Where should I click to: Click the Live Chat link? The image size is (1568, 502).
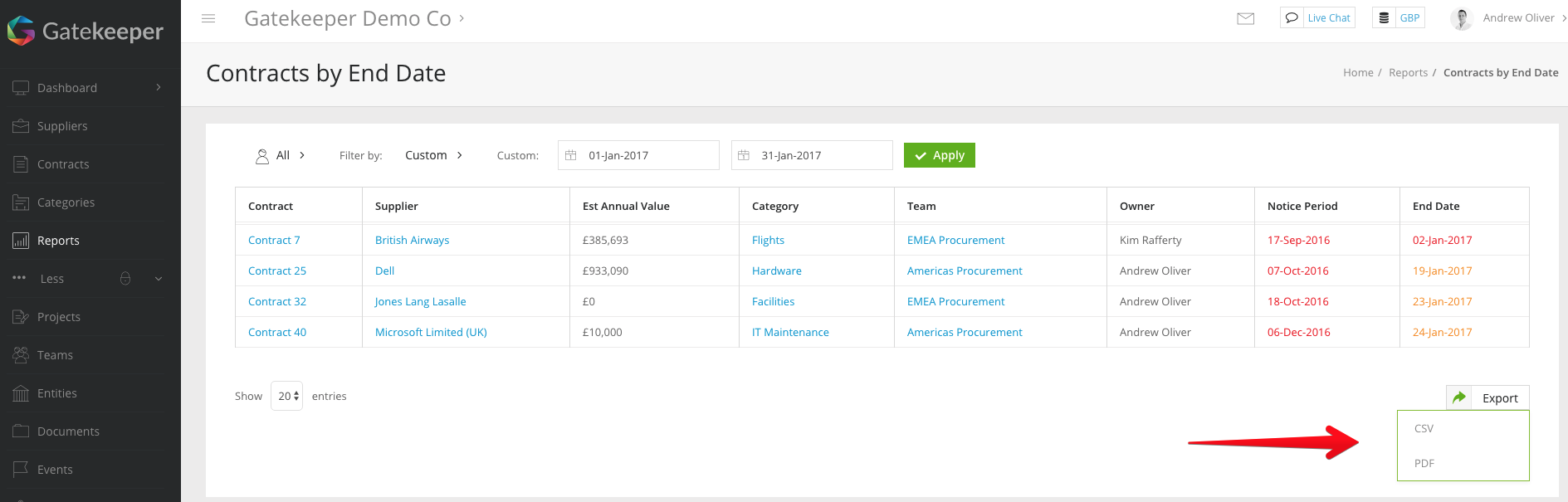(x=1329, y=18)
